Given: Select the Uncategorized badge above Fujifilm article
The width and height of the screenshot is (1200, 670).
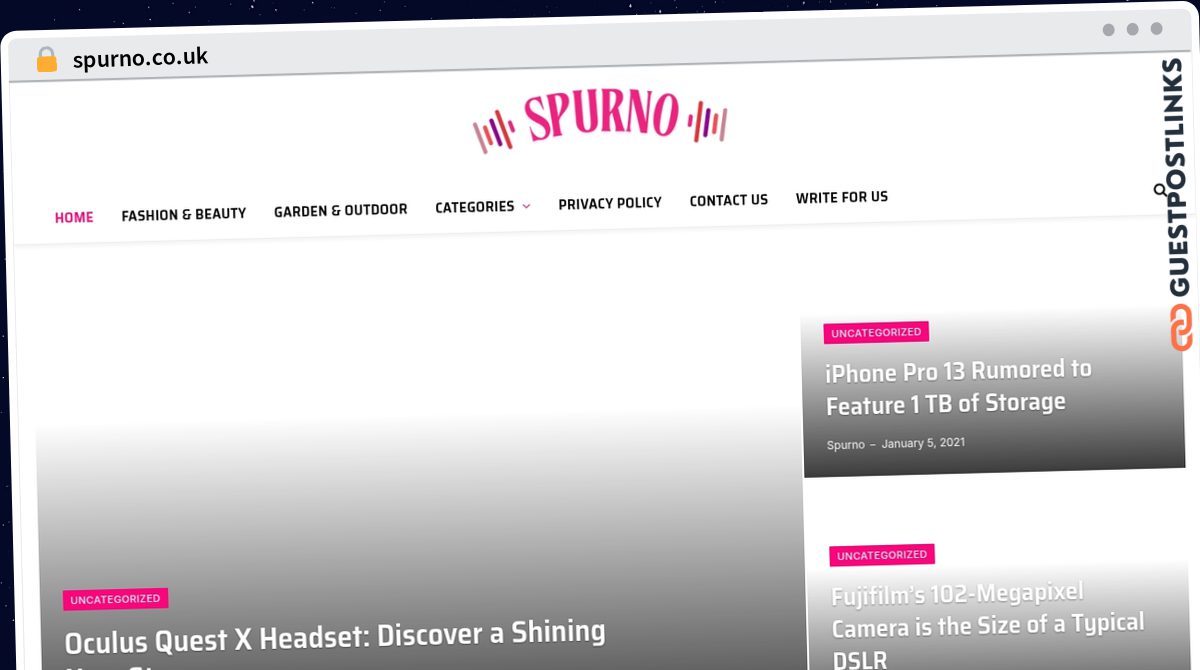Looking at the screenshot, I should coord(882,555).
